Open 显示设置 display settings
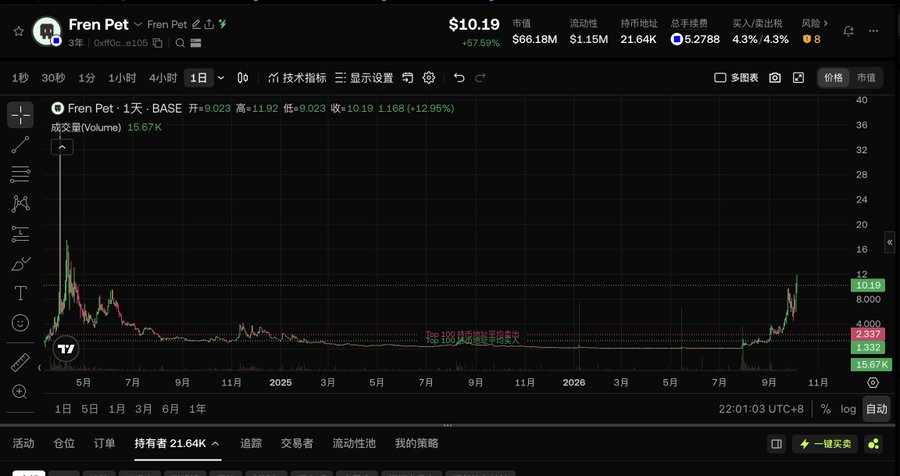This screenshot has width=900, height=476. click(364, 78)
